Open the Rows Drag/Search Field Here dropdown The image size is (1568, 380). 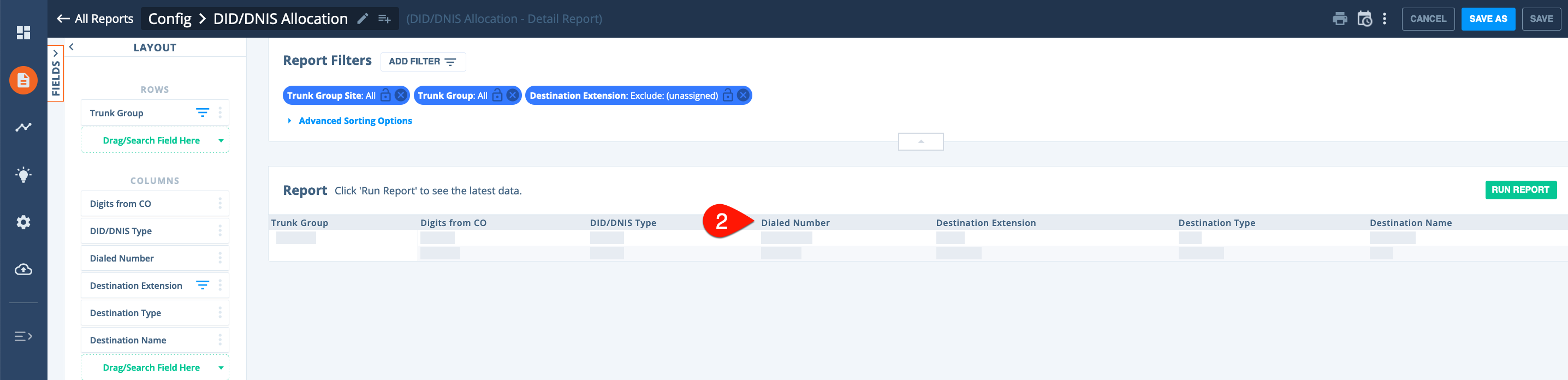tap(155, 140)
